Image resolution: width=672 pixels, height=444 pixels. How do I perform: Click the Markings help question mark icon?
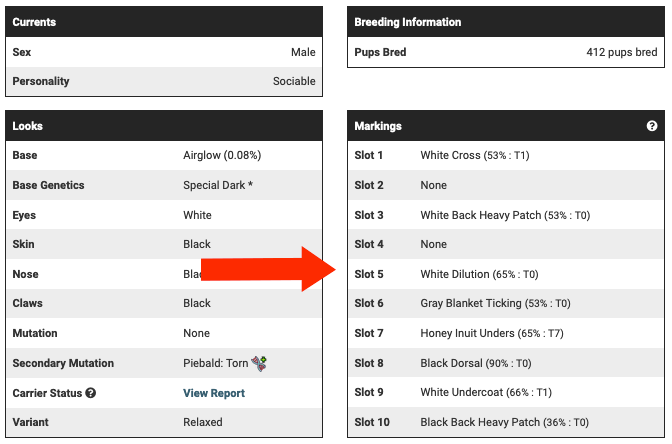click(x=652, y=127)
